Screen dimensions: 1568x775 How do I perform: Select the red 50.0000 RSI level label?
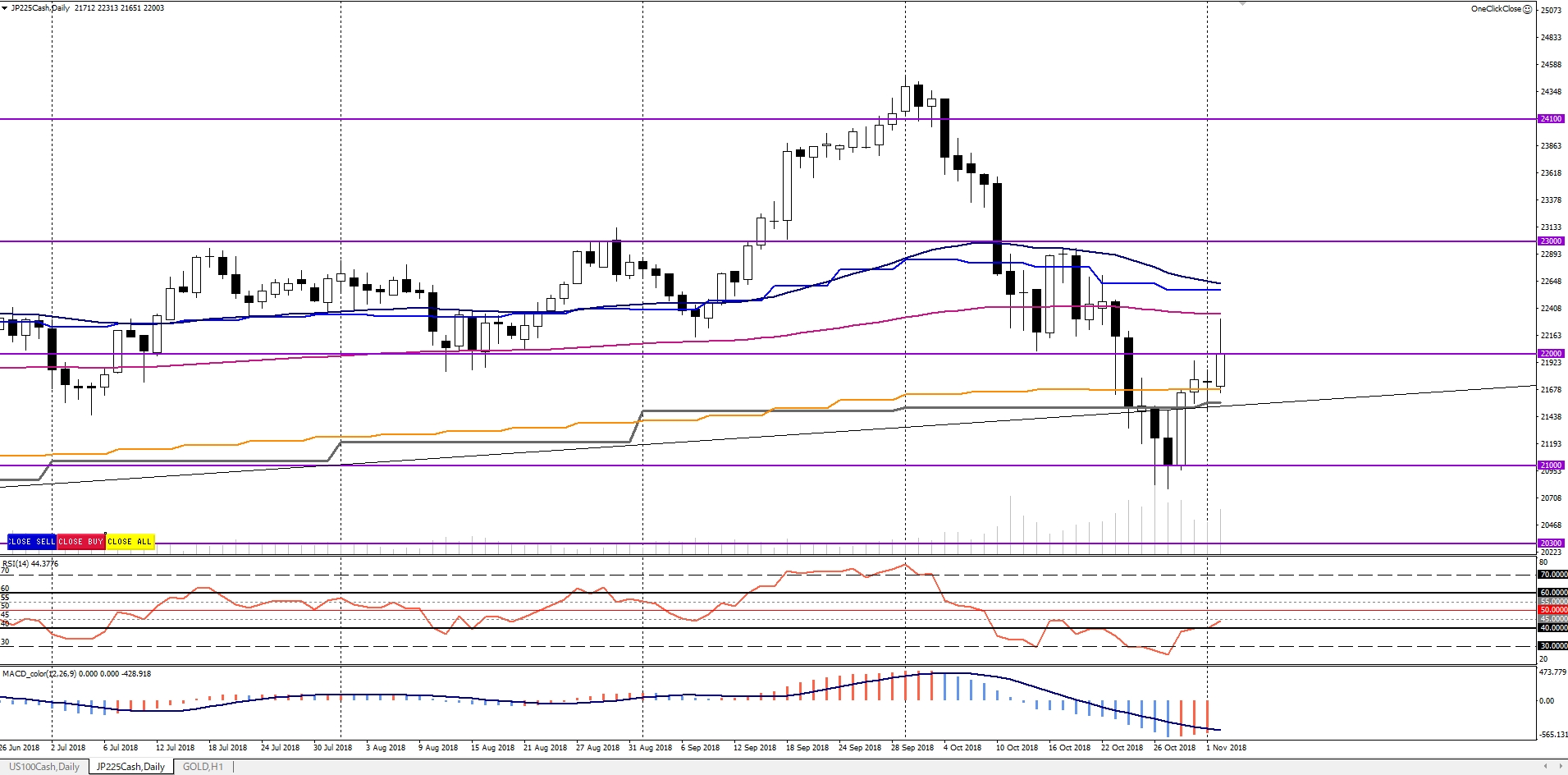pos(1552,610)
